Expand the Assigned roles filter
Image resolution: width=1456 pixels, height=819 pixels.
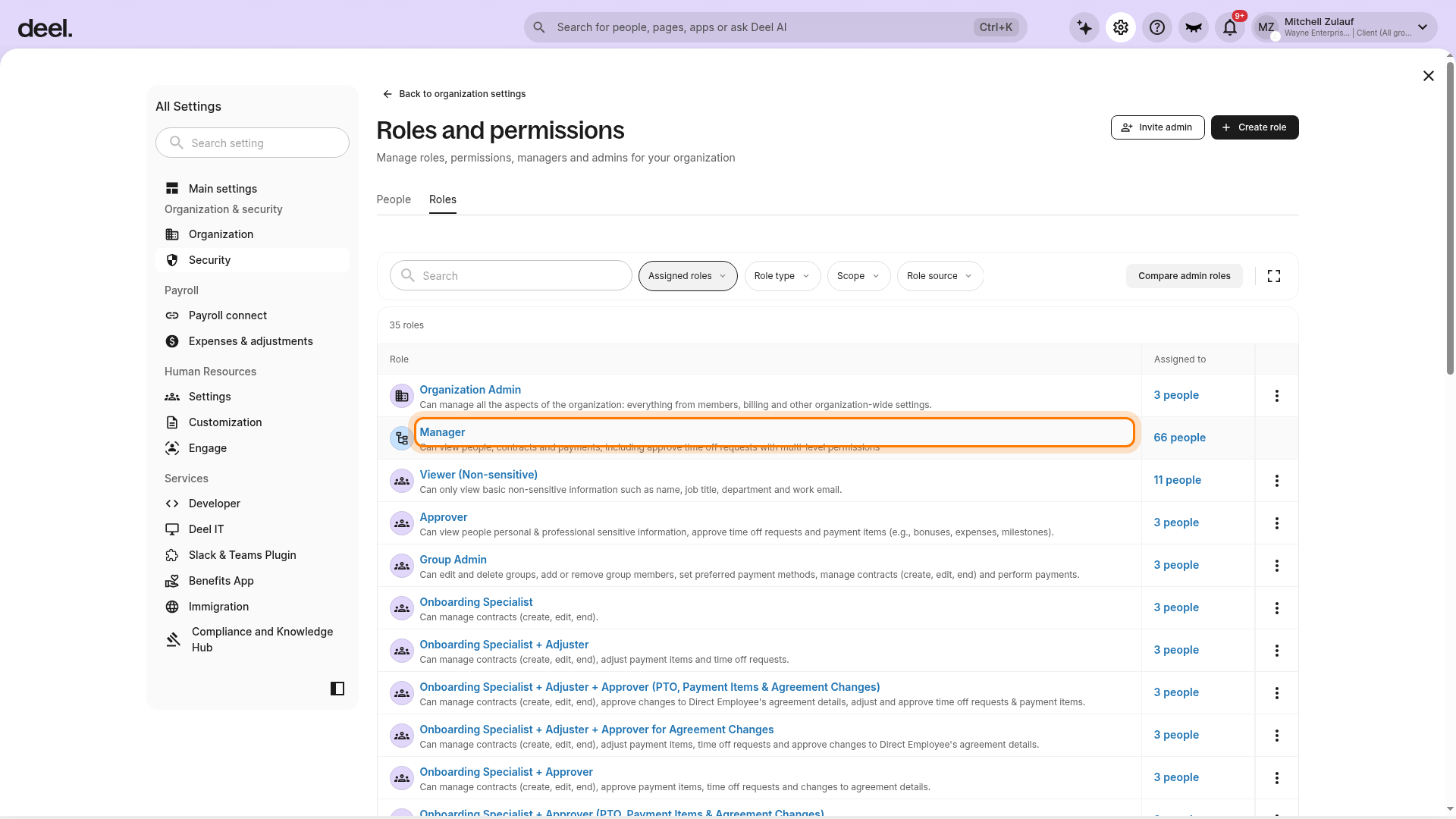tap(688, 276)
